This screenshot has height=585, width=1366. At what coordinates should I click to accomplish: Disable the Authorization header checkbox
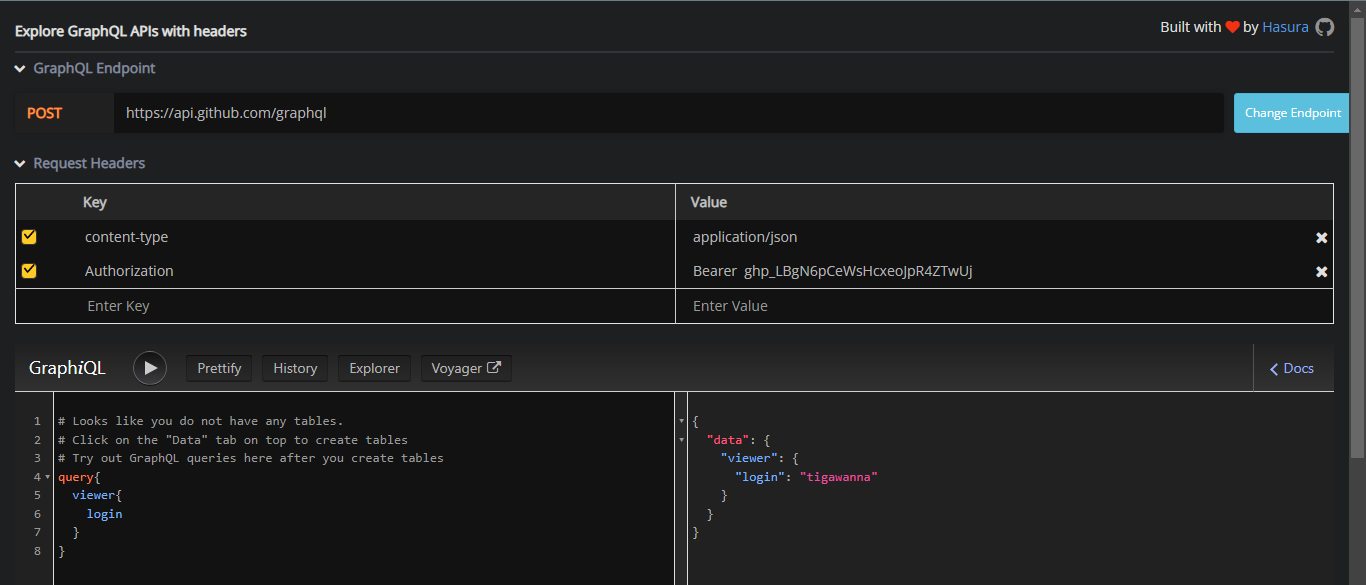(x=29, y=271)
